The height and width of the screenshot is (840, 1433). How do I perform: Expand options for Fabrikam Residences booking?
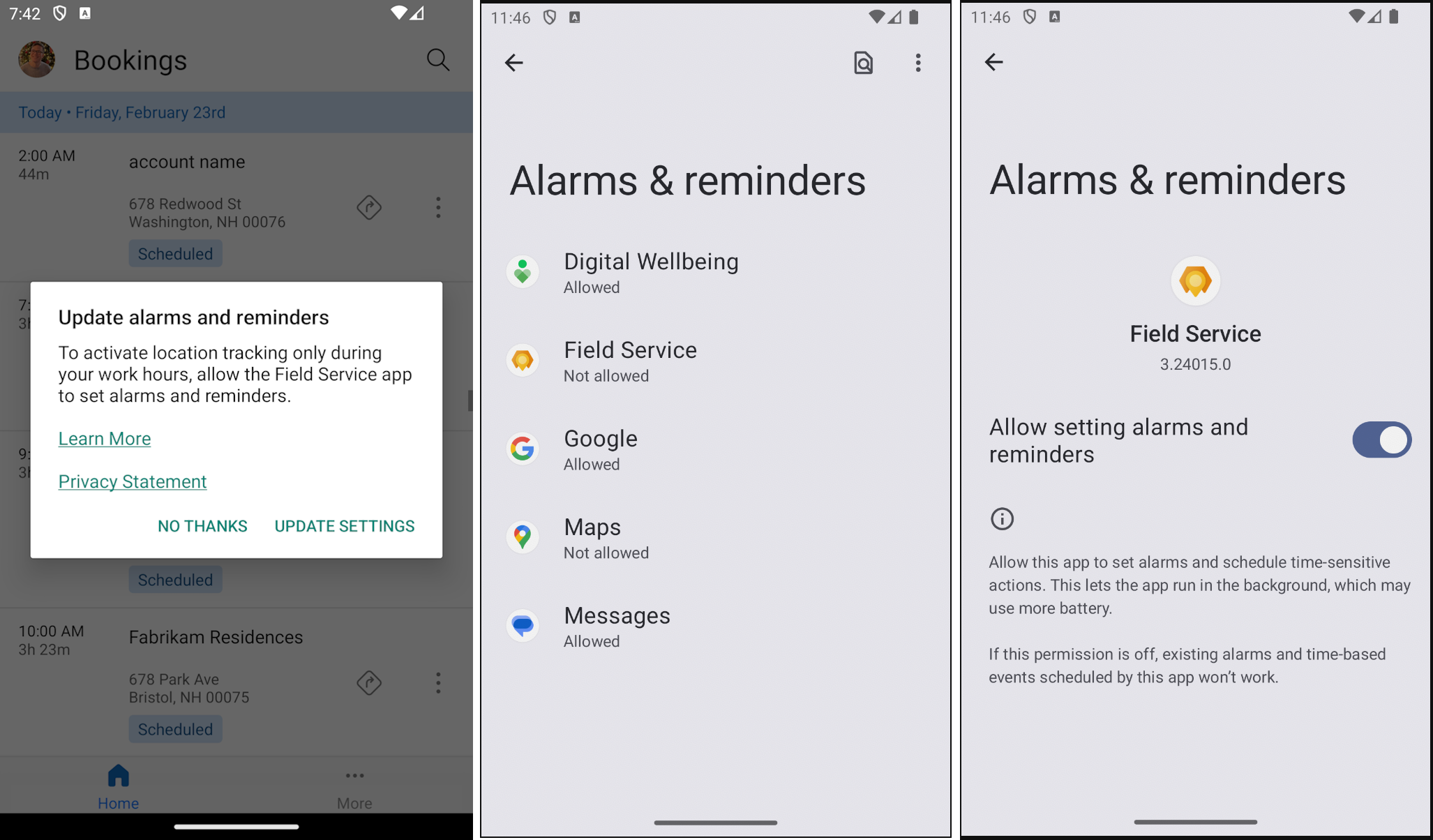[439, 684]
